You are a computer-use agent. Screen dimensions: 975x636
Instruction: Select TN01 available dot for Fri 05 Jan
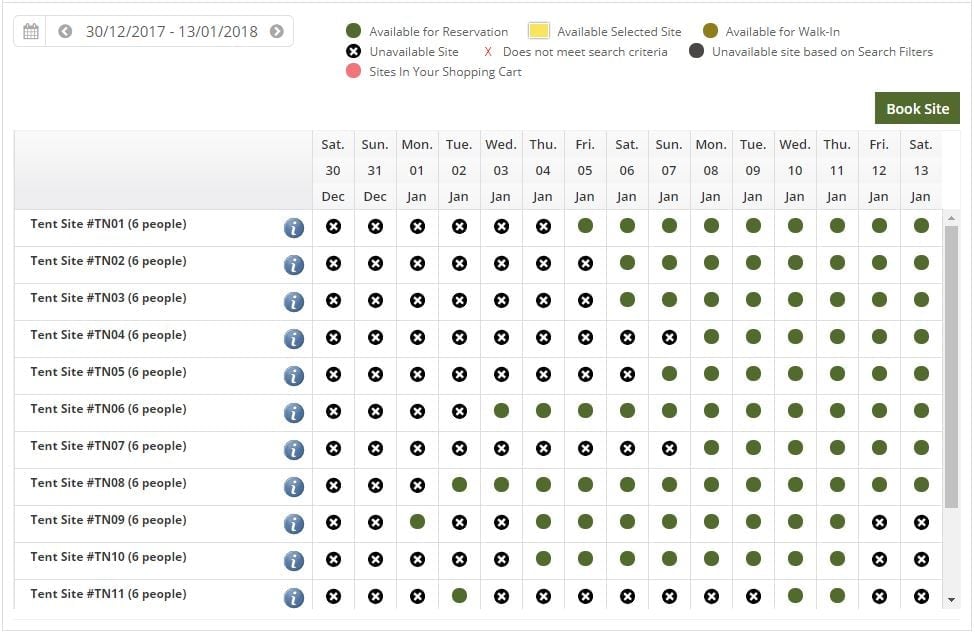(585, 226)
